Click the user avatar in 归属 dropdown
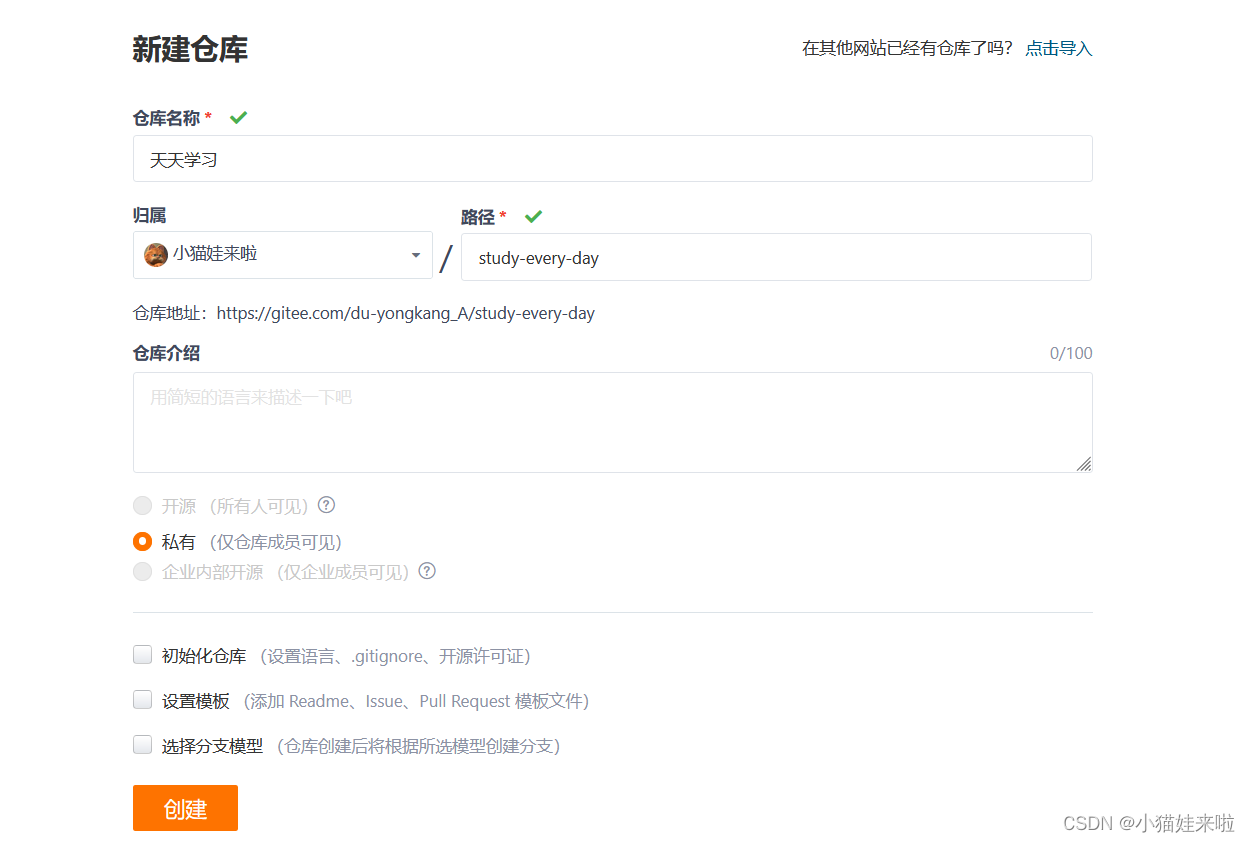This screenshot has width=1250, height=842. [155, 255]
